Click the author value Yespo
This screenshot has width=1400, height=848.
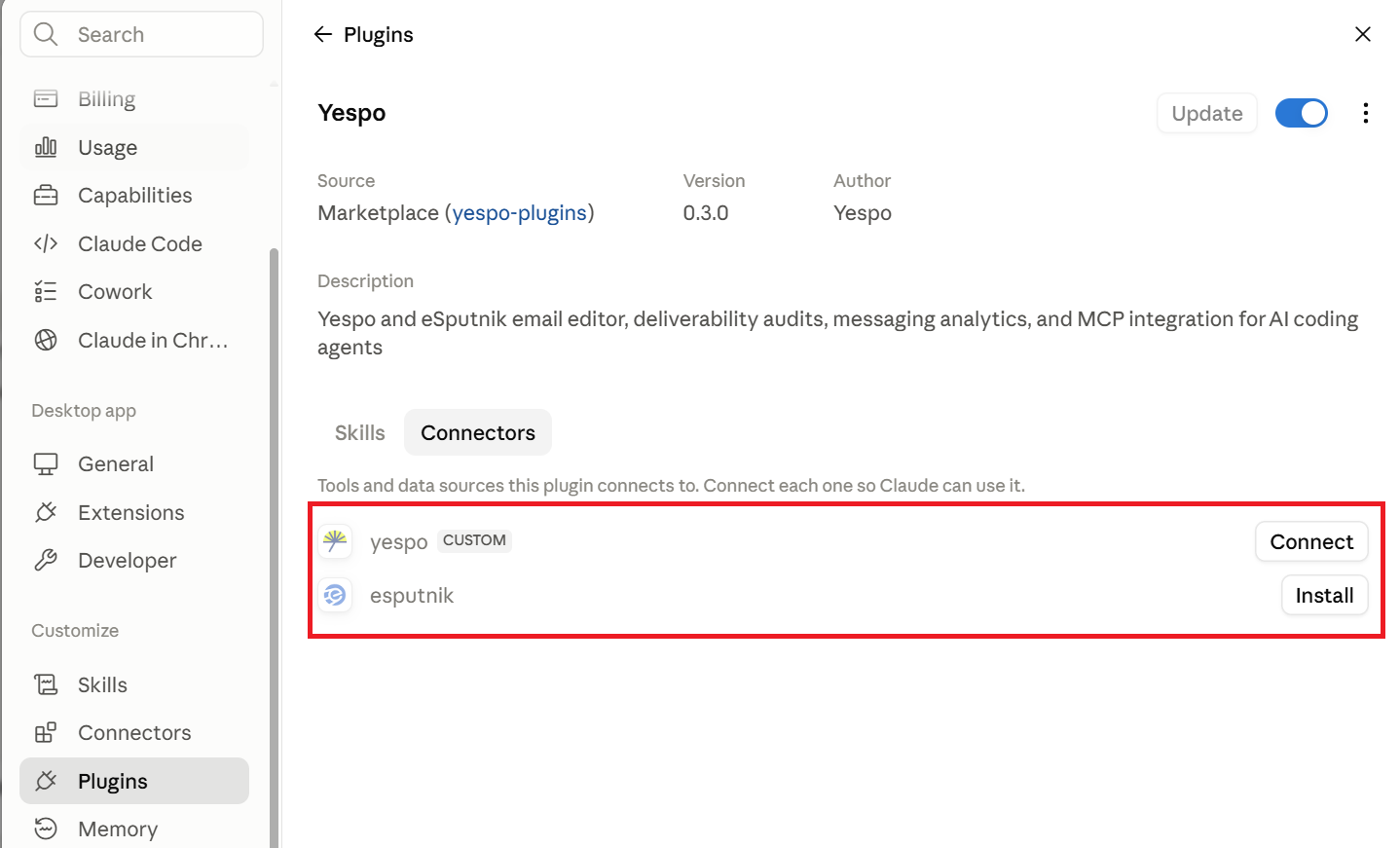click(863, 213)
